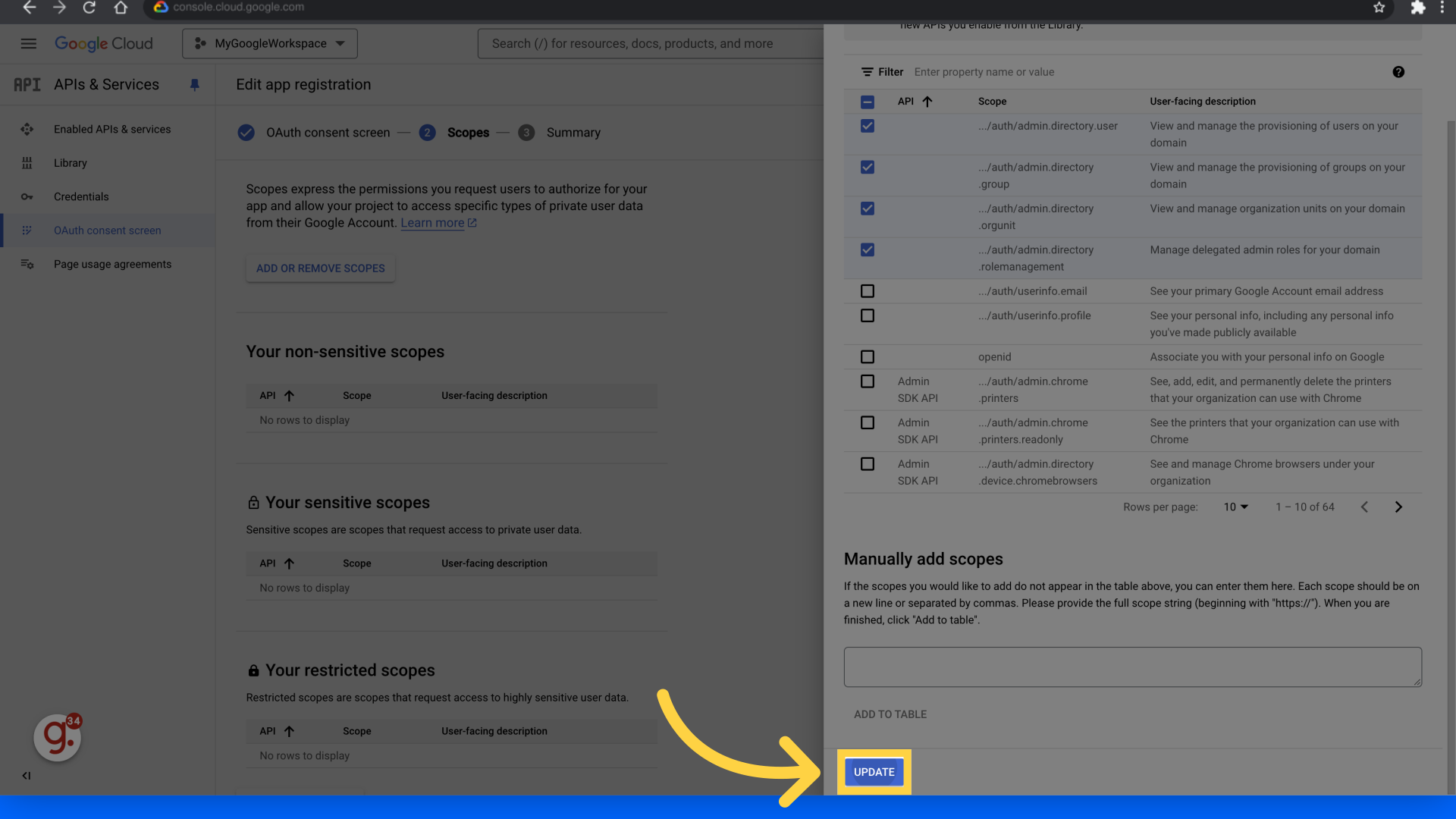Image resolution: width=1456 pixels, height=819 pixels.
Task: Collapse the side navigation panel
Action: (x=27, y=776)
